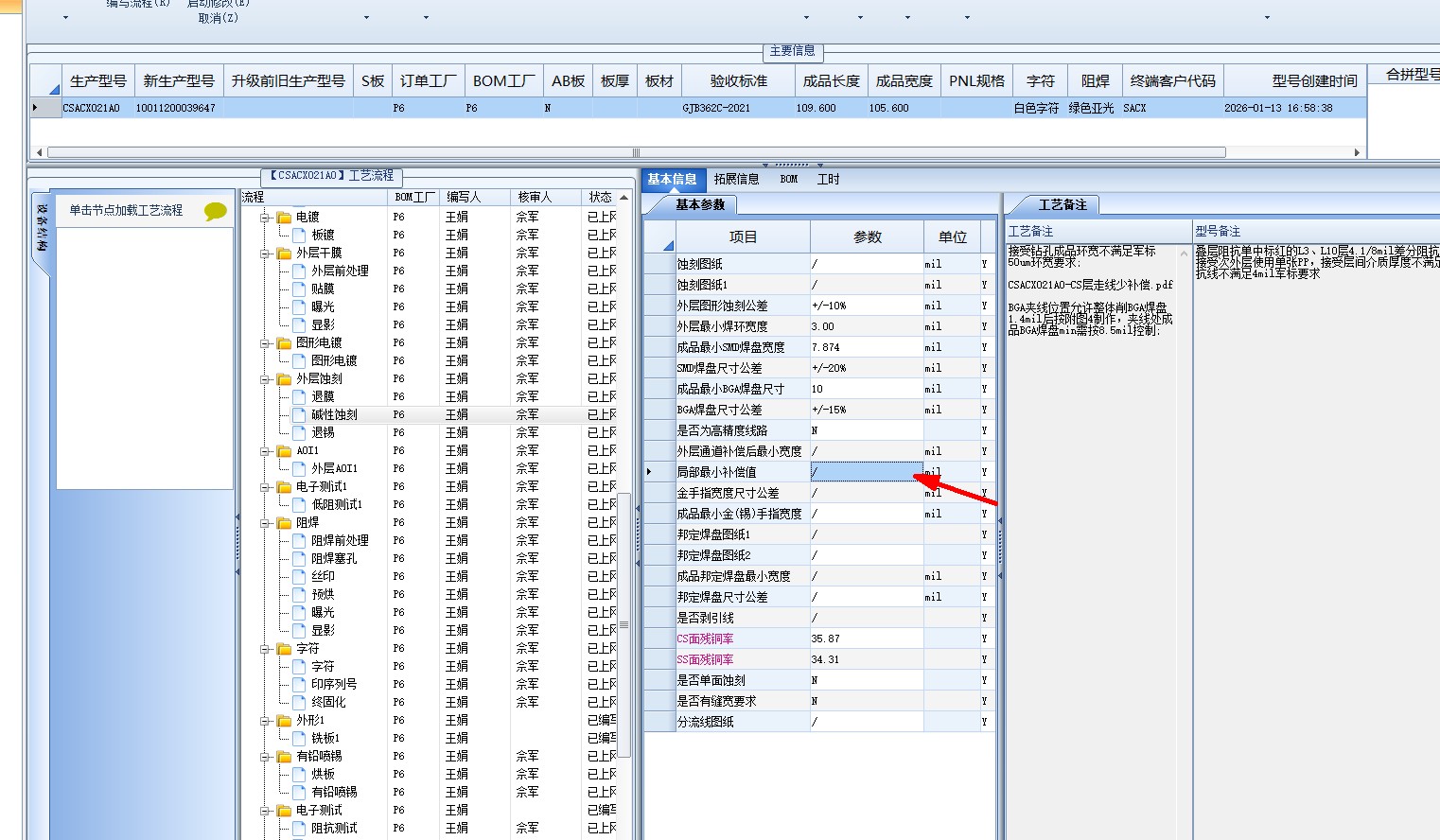This screenshot has height=840, width=1440.
Task: Collapse the 外形1 tree node
Action: 266,721
